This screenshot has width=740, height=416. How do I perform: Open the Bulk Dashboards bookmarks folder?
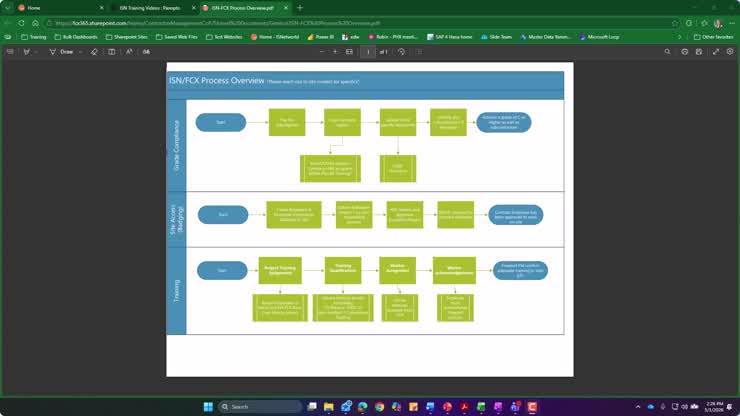point(76,37)
